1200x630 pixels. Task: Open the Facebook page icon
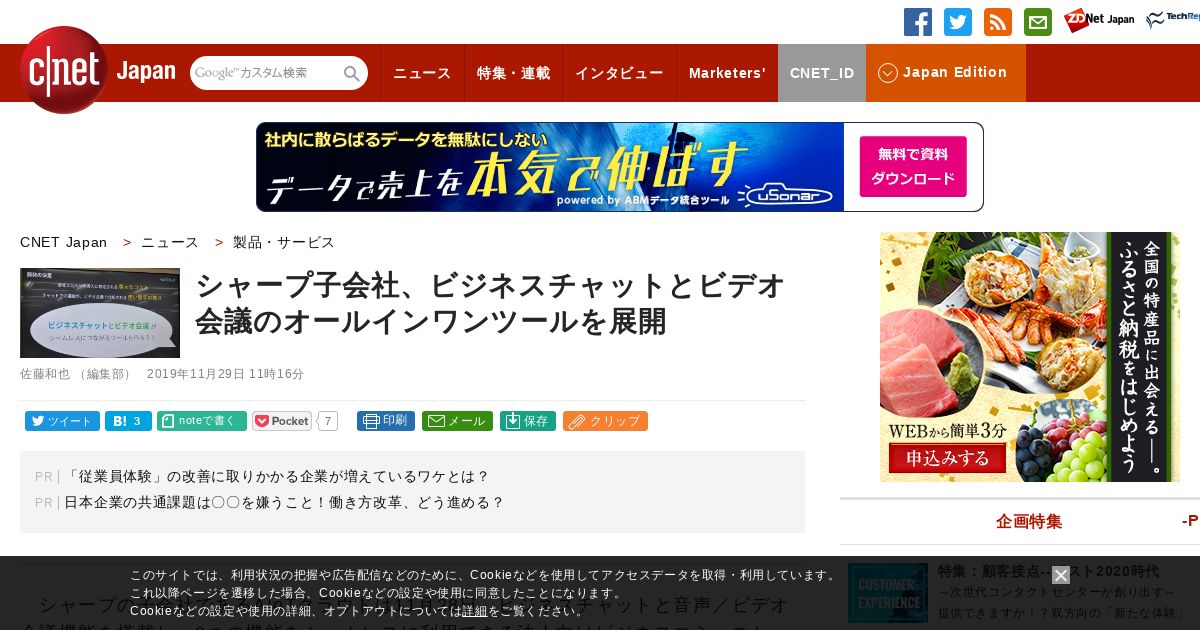(918, 22)
